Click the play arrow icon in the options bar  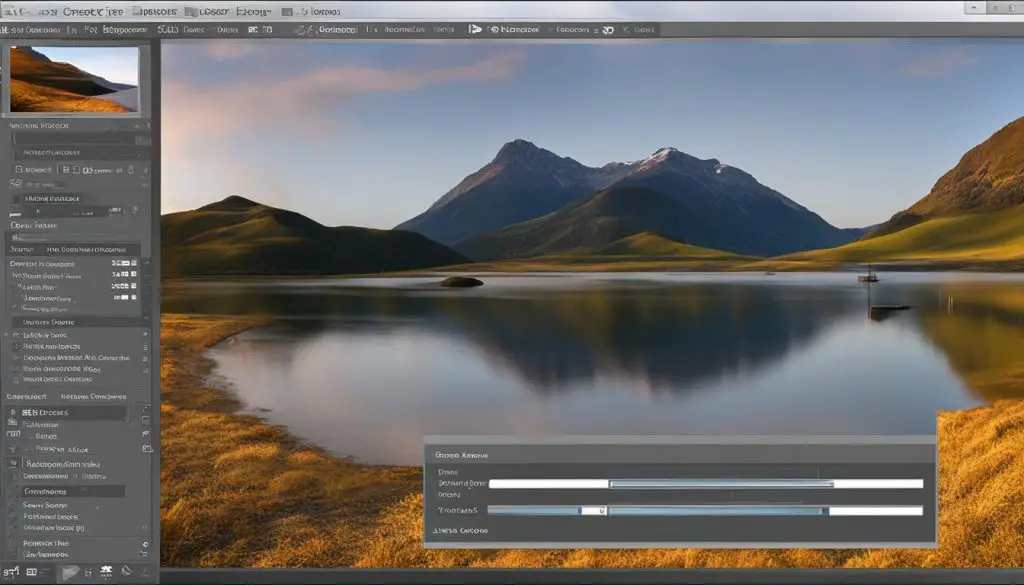(x=473, y=30)
